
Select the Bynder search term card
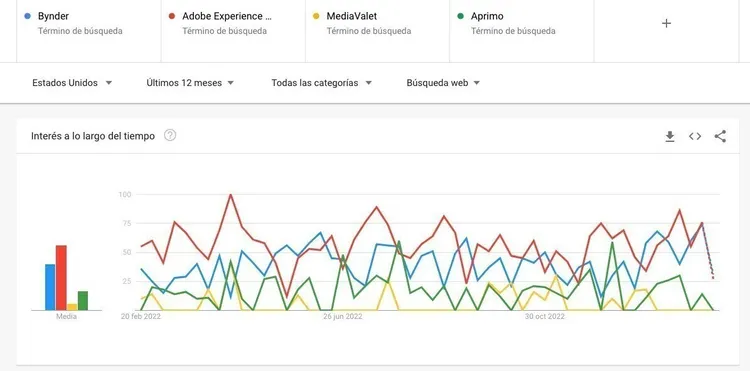pos(88,31)
